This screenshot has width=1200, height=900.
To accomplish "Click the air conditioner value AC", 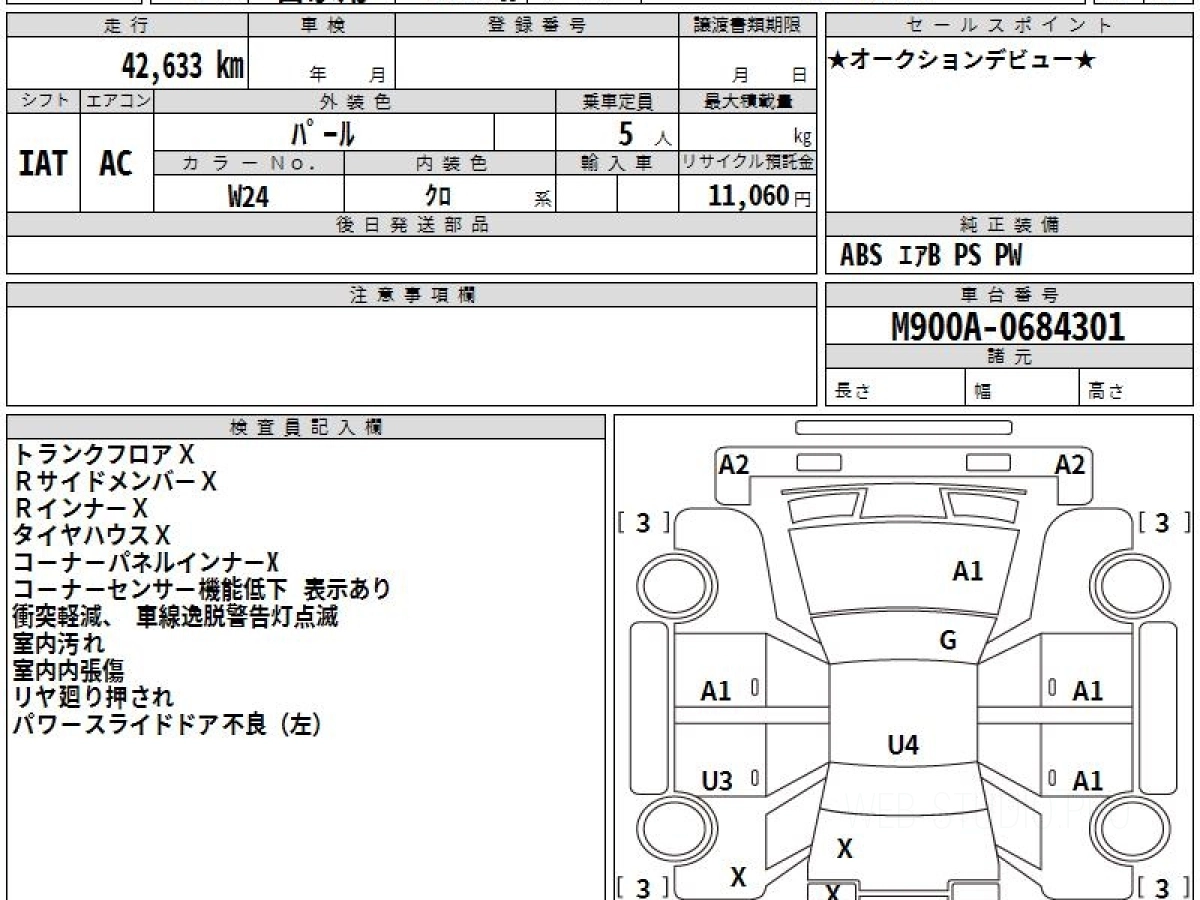I will 116,163.
